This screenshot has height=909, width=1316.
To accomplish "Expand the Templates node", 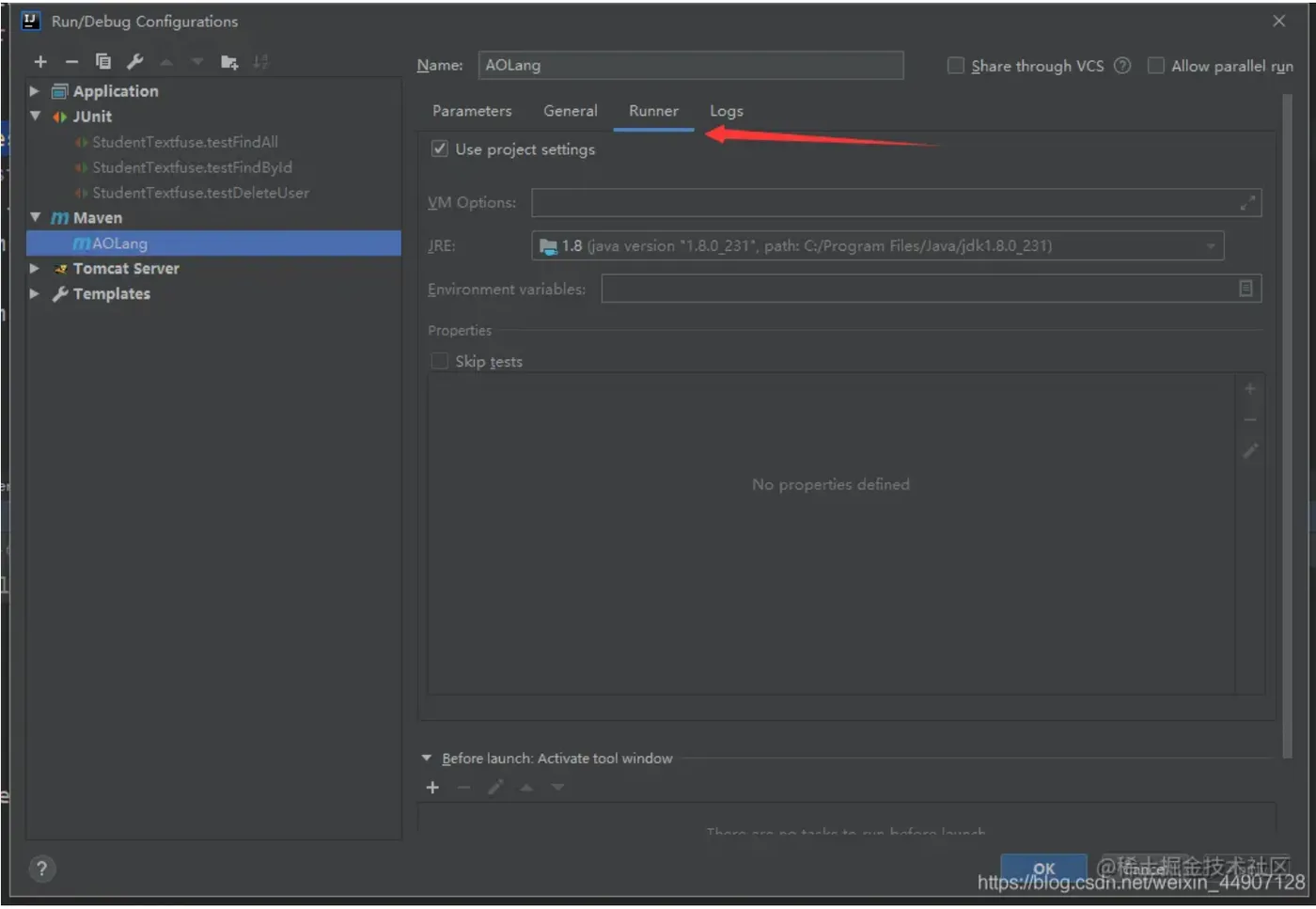I will tap(35, 294).
